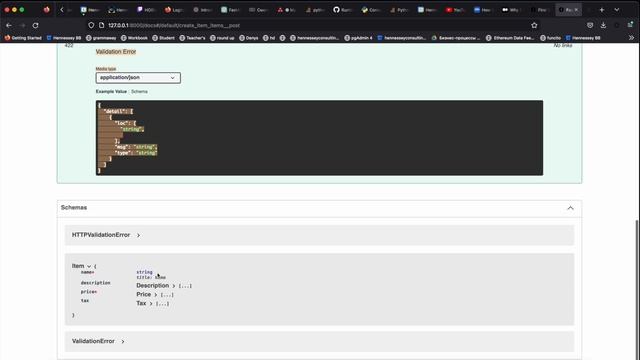Screen dimensions: 640x360
Task: Open the Workbook bookmark
Action: click(134, 38)
